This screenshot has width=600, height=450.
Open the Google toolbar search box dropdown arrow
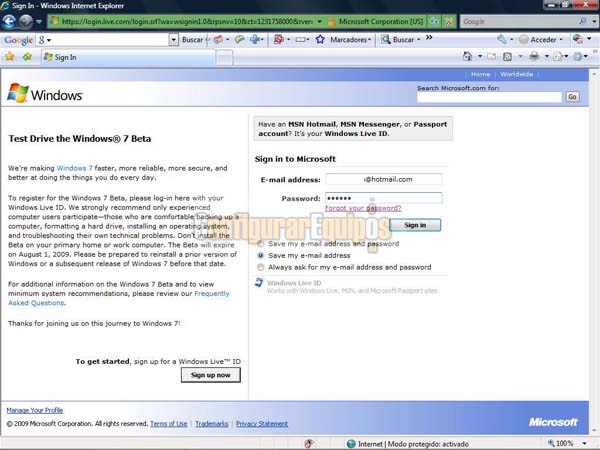[x=173, y=40]
